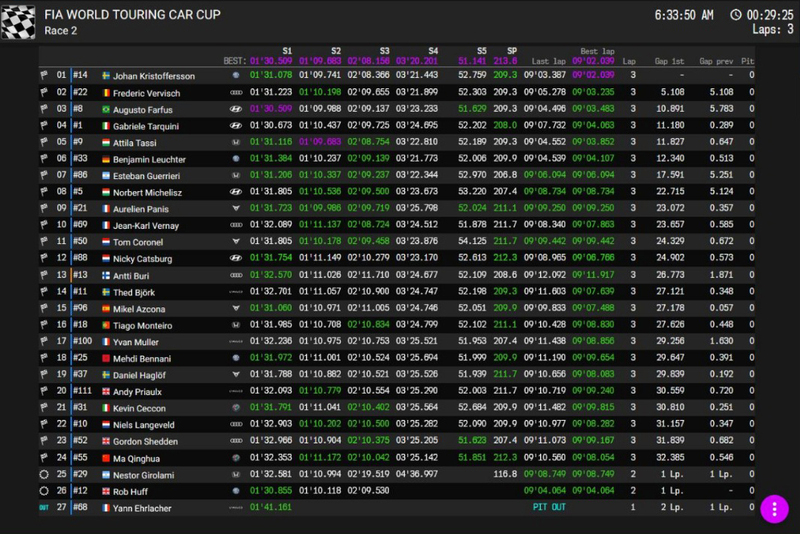Click the German flag by Benjamin Leuchter

coord(106,159)
